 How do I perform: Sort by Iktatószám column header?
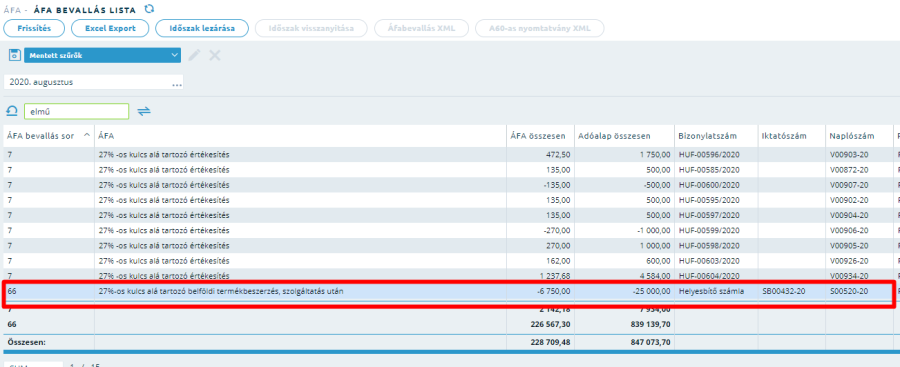[x=792, y=136]
